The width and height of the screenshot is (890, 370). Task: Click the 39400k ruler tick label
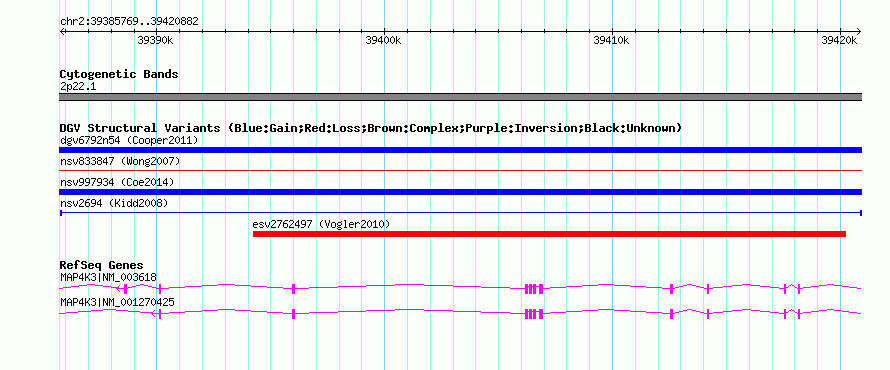tap(383, 40)
